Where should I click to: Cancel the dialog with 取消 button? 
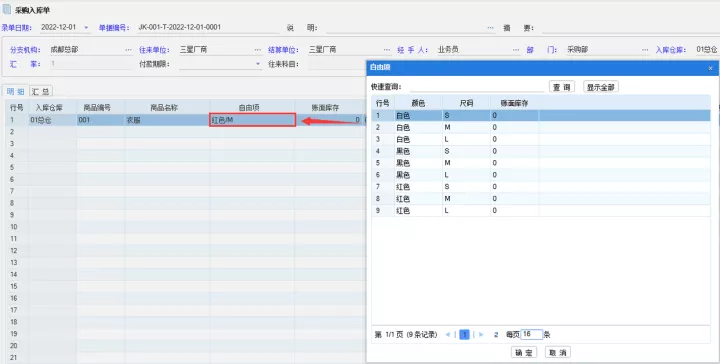(x=558, y=352)
